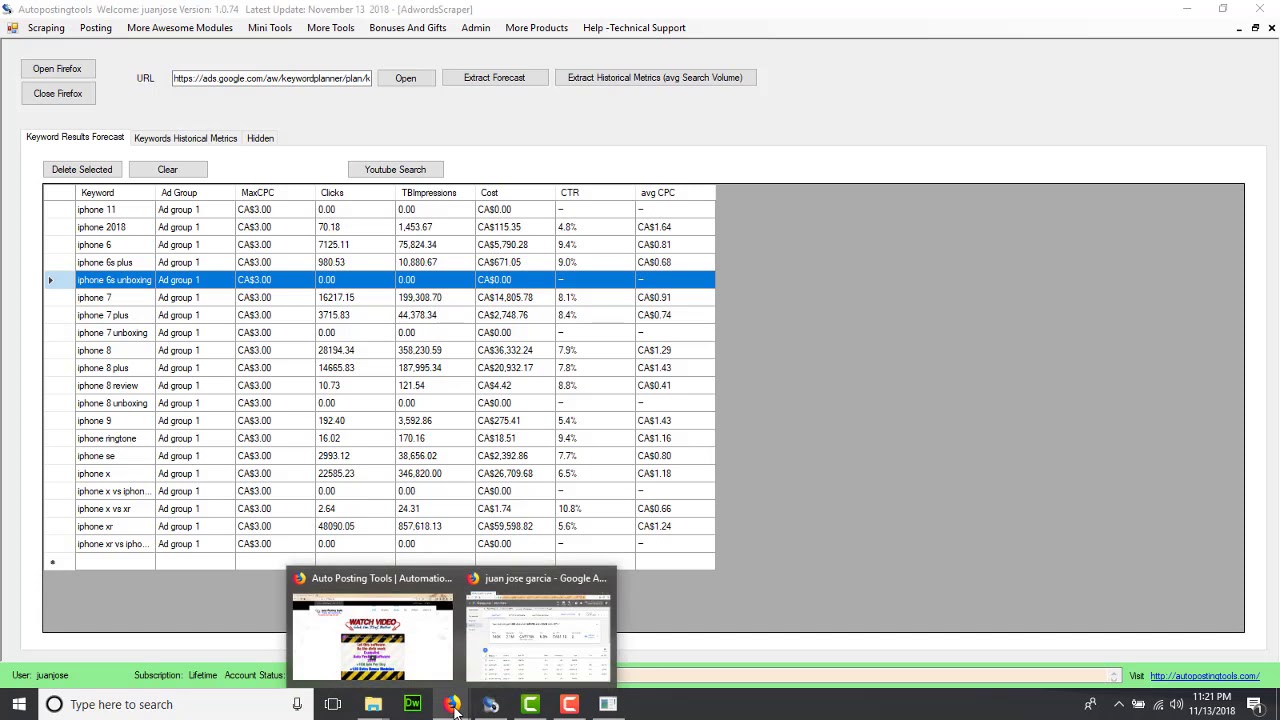Open the red Camtasia recorder taskbar icon
Screen dimensions: 1280x720
[x=569, y=704]
